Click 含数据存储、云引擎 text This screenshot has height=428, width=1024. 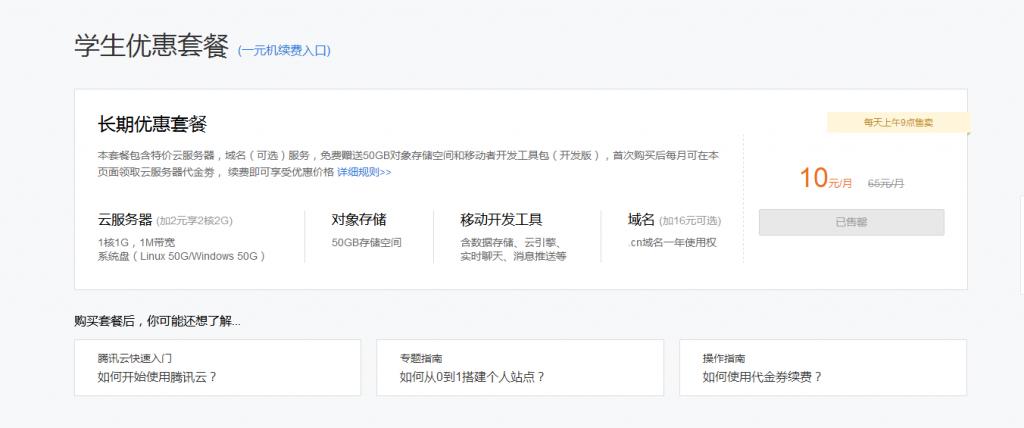510,242
